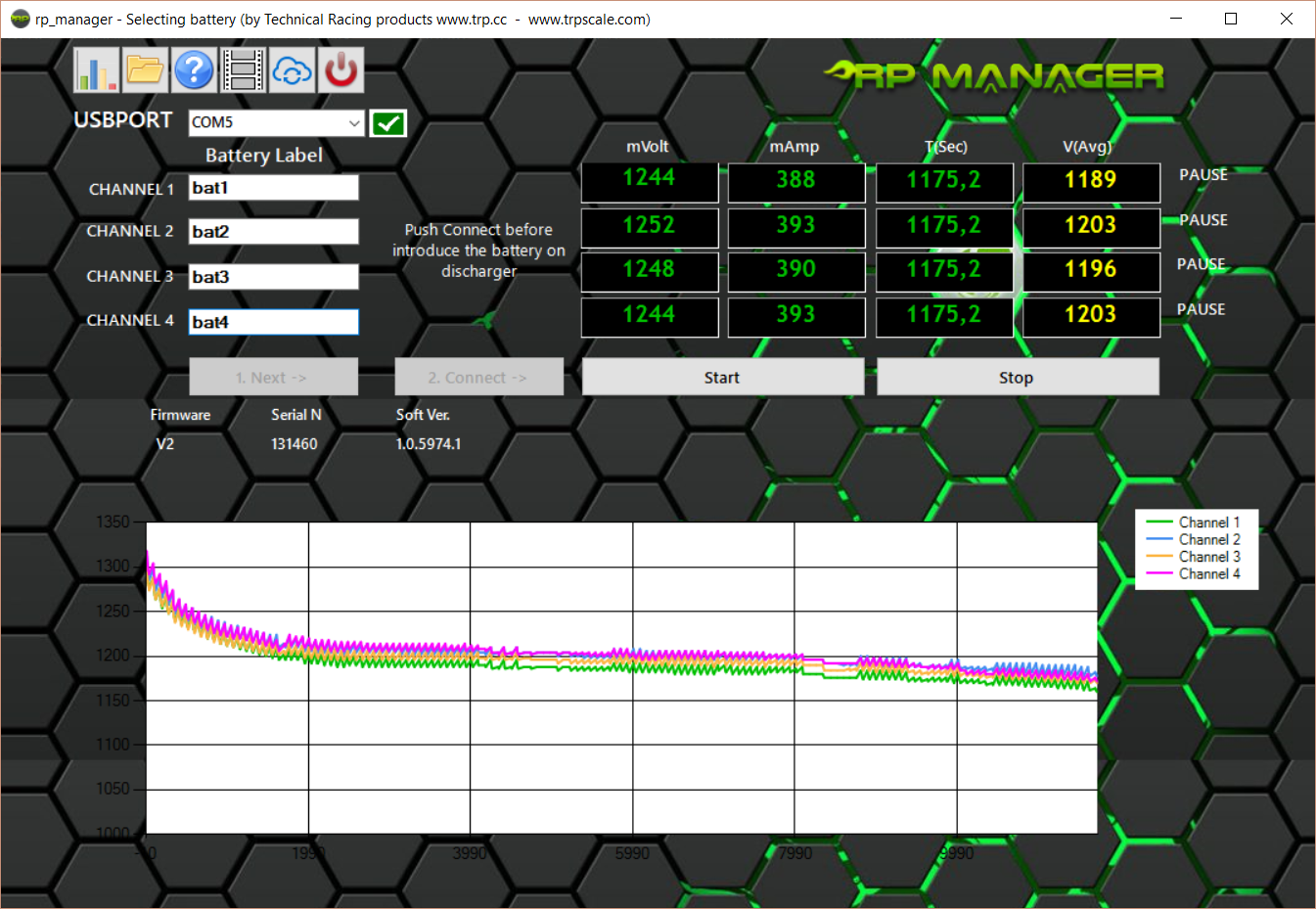This screenshot has width=1316, height=909.
Task: Click the PAUSE label beside value 1196
Action: tap(1201, 264)
